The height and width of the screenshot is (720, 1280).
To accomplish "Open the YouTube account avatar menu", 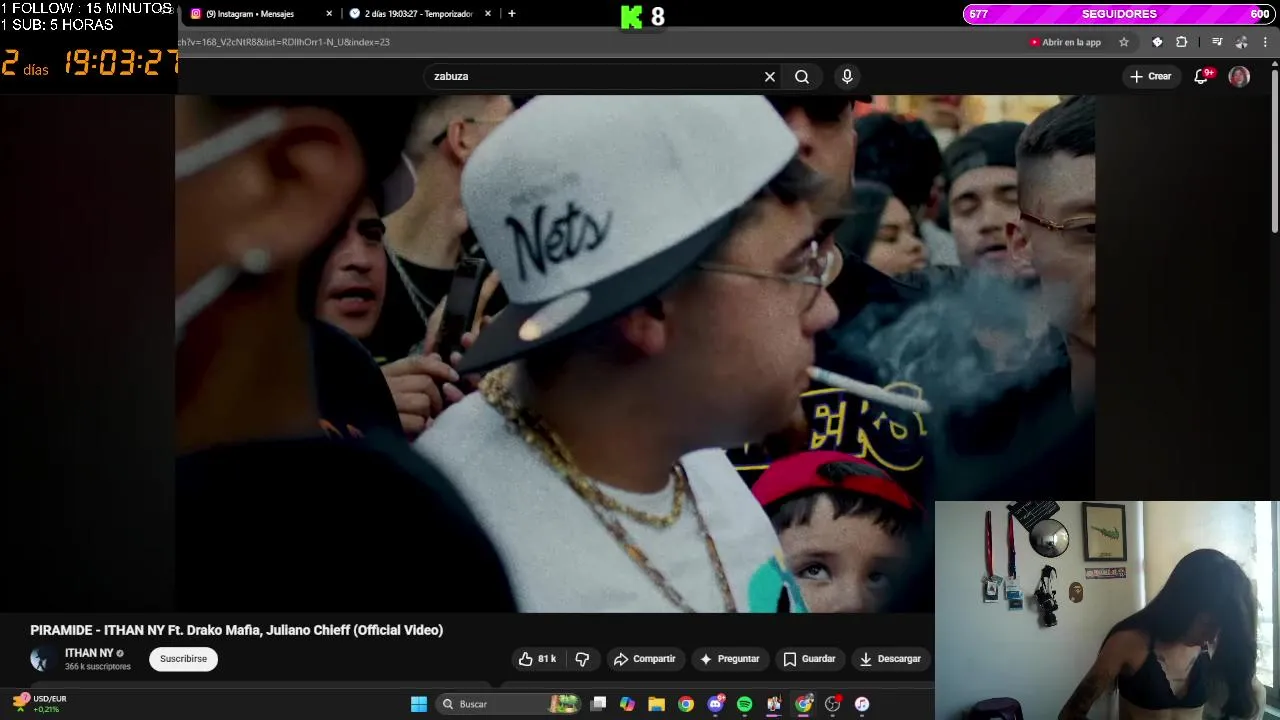I will coord(1239,76).
